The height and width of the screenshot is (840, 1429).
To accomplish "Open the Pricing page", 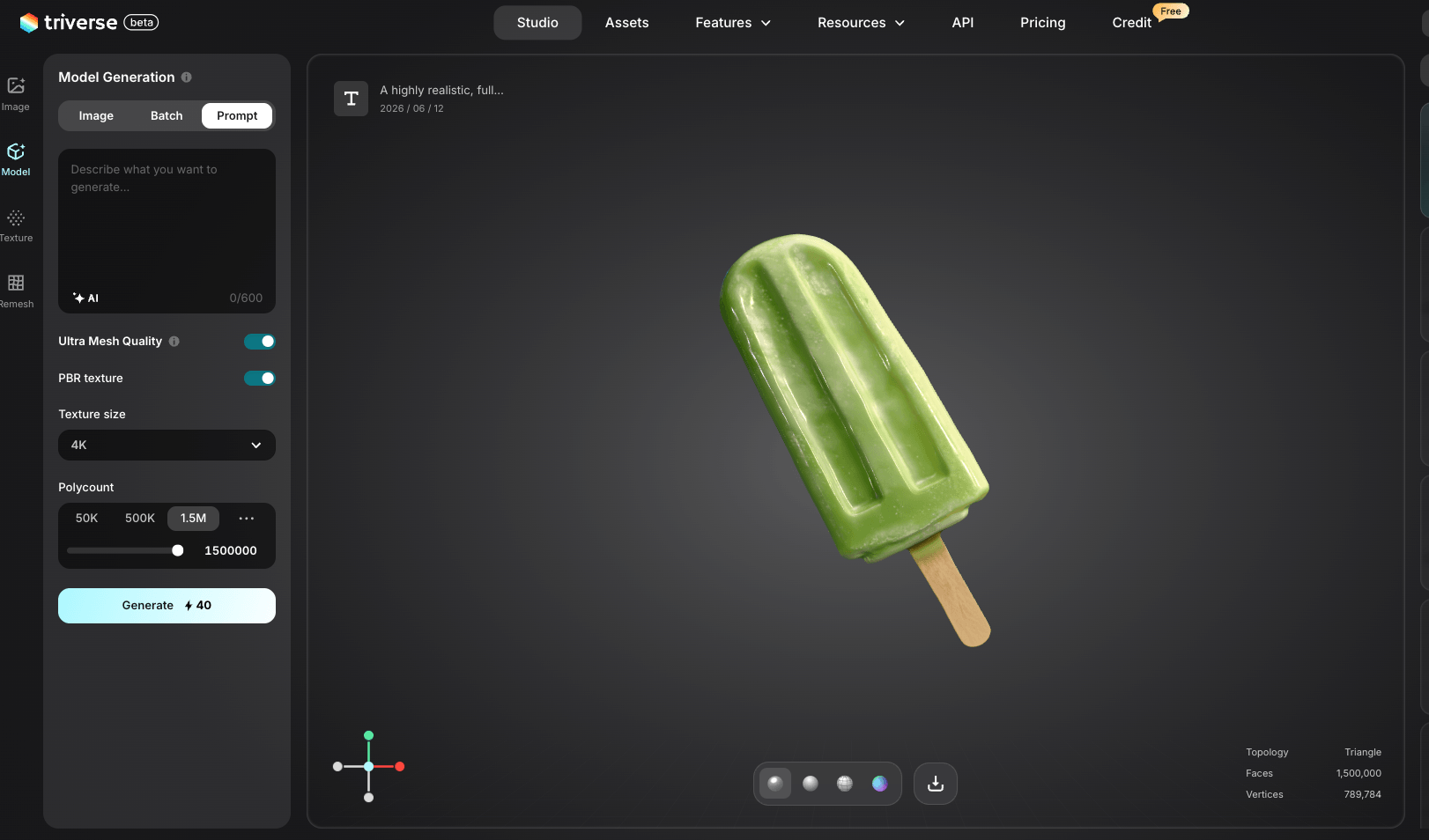I will click(x=1043, y=23).
